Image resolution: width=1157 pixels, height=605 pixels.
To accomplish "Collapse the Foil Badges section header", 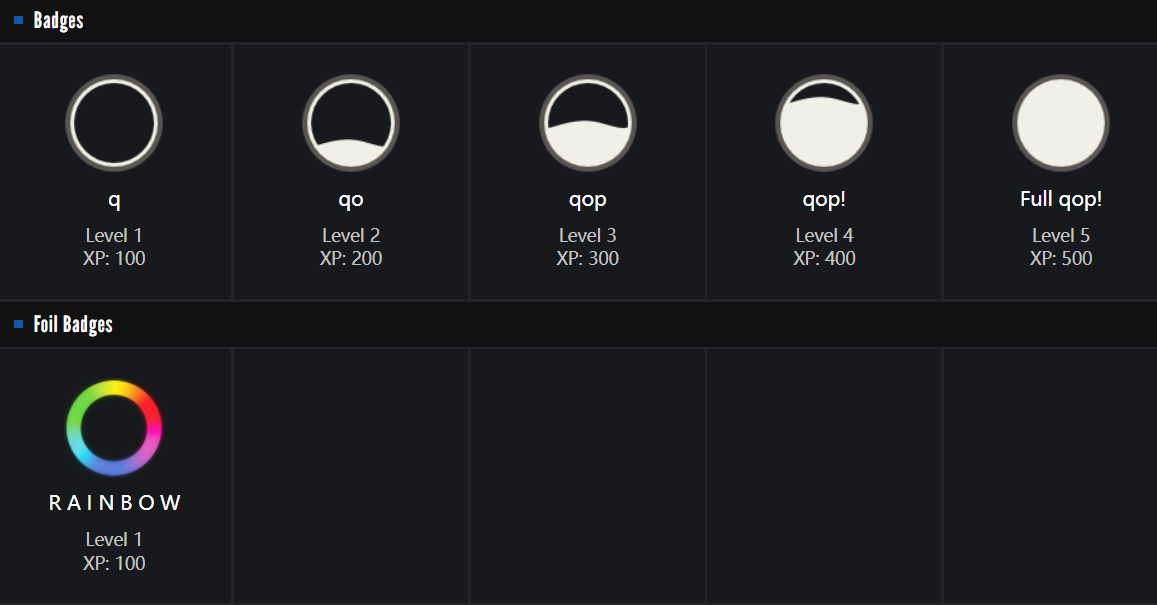I will tap(73, 324).
